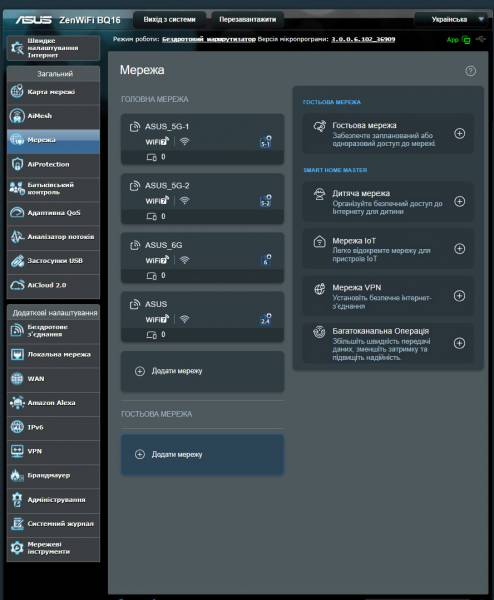Click Бездротове з'єднання icon
Screen dimensions: 494x600
pyautogui.click(x=17, y=330)
